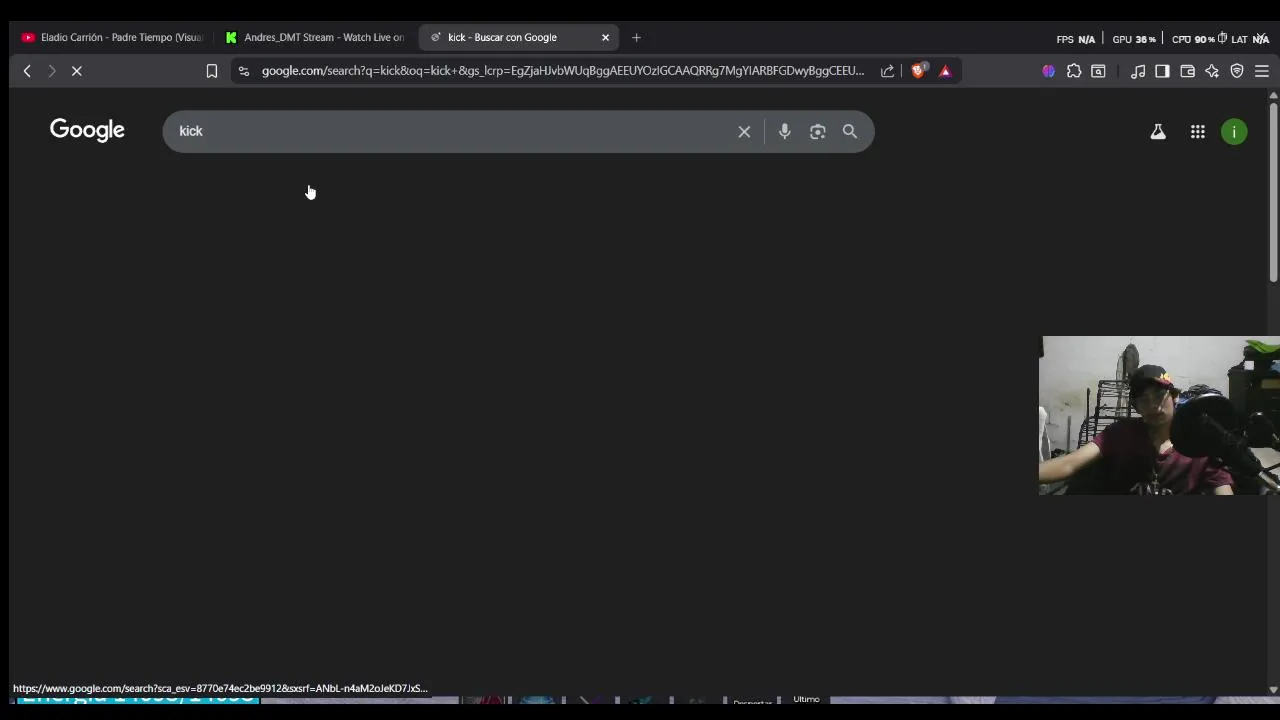This screenshot has width=1280, height=720.
Task: Submit search with magnifying glass icon
Action: [x=850, y=131]
